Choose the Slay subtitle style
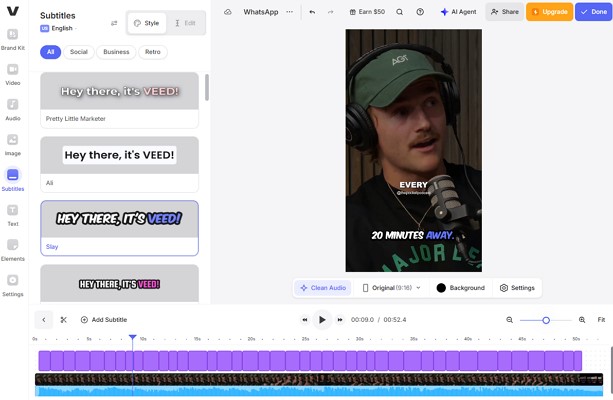Viewport: 613px width, 400px height. click(x=119, y=228)
